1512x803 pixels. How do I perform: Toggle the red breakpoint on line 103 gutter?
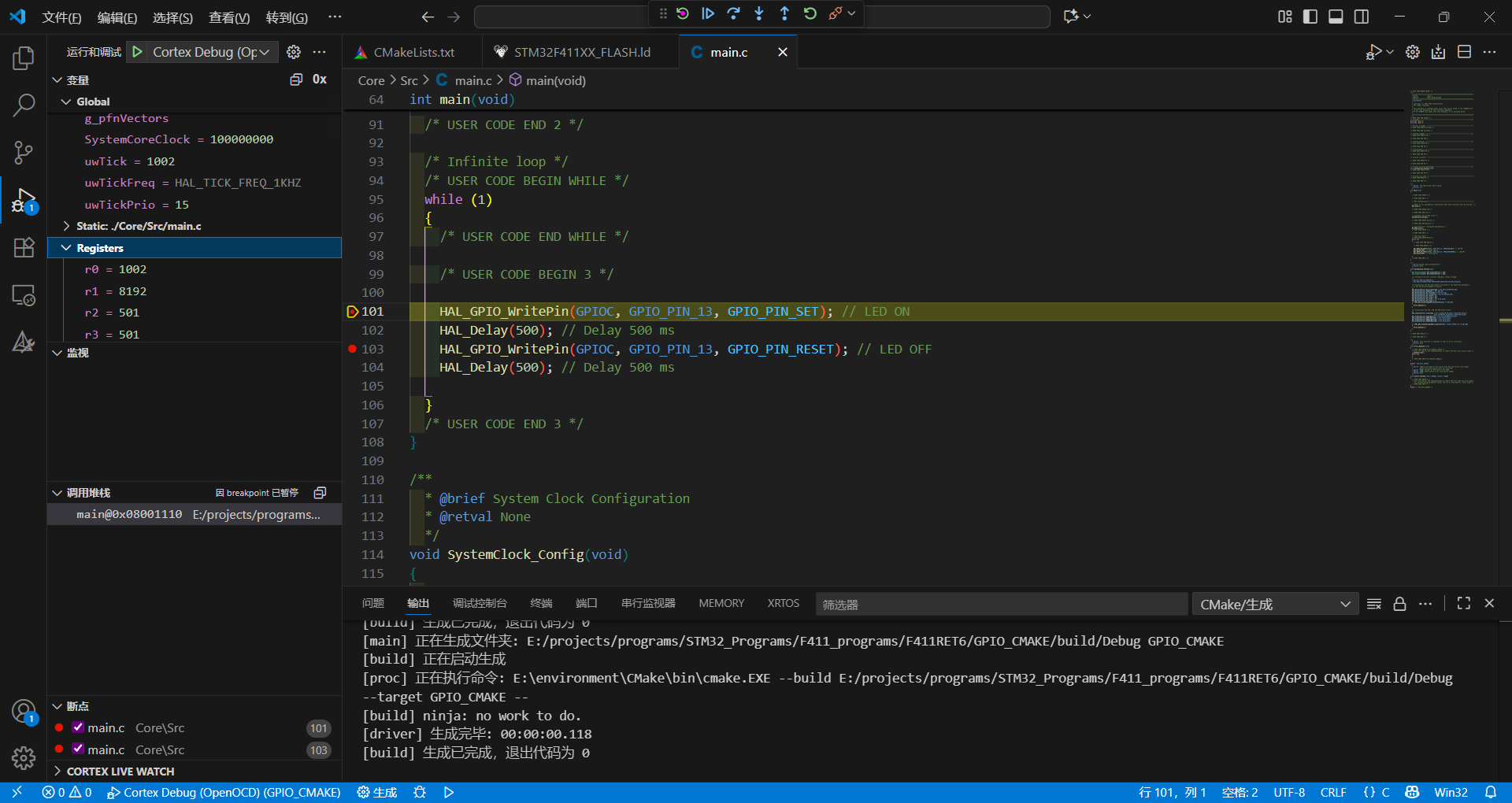coord(352,349)
